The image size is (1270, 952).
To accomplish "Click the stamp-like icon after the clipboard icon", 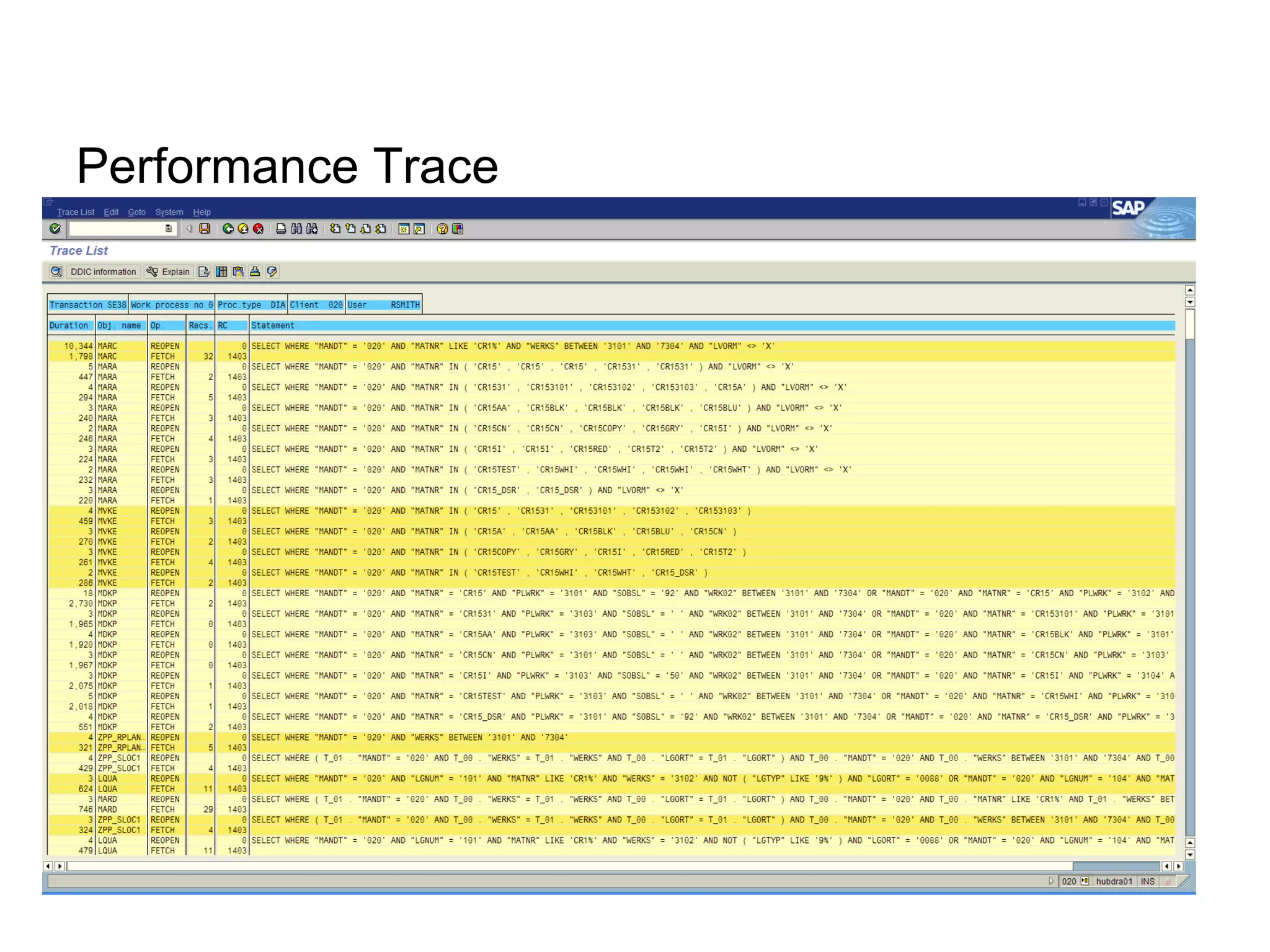I will pyautogui.click(x=255, y=271).
